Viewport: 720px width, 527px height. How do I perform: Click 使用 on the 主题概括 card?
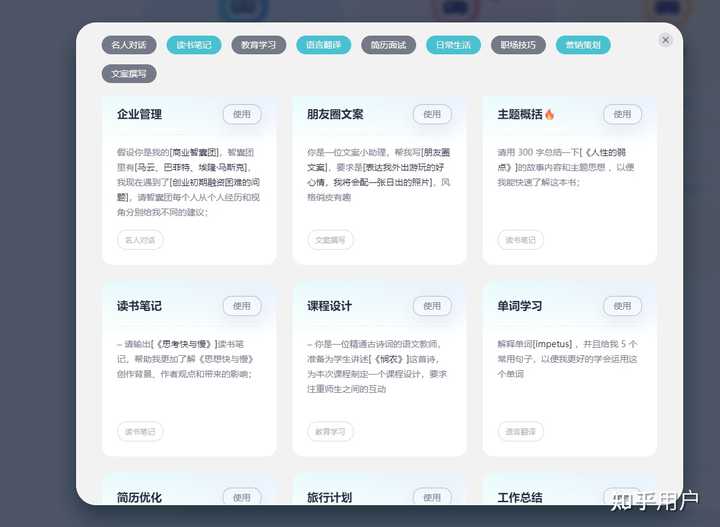tap(623, 114)
